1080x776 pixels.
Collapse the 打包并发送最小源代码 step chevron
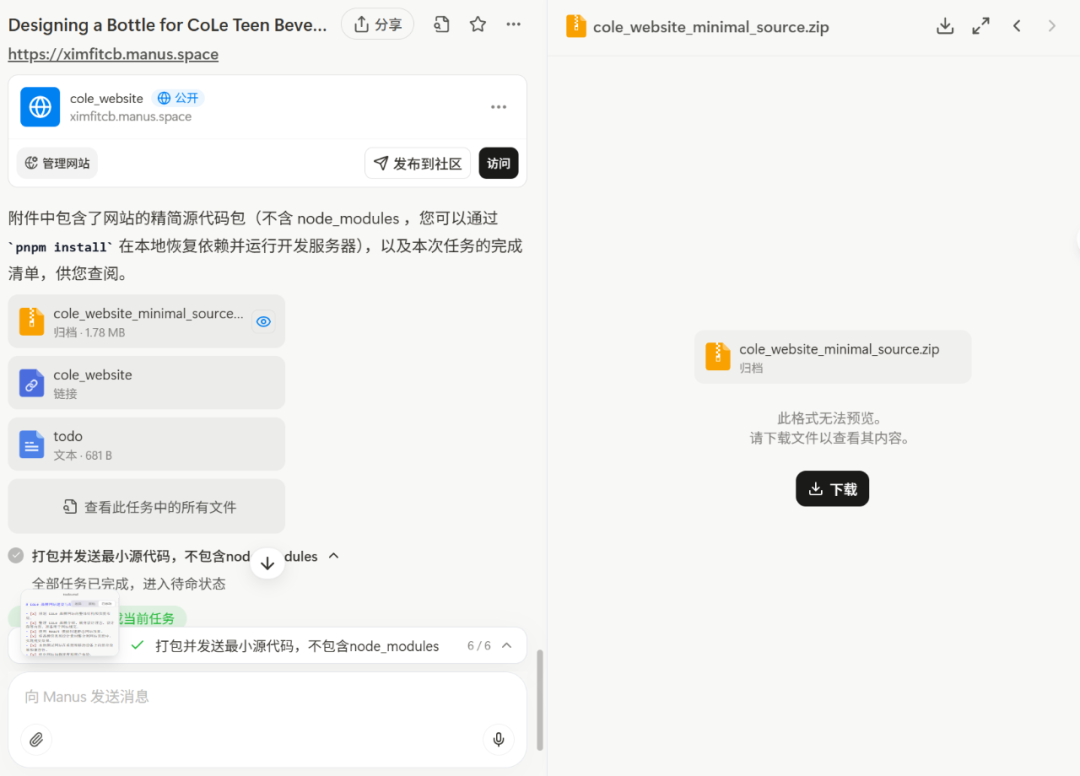point(334,556)
